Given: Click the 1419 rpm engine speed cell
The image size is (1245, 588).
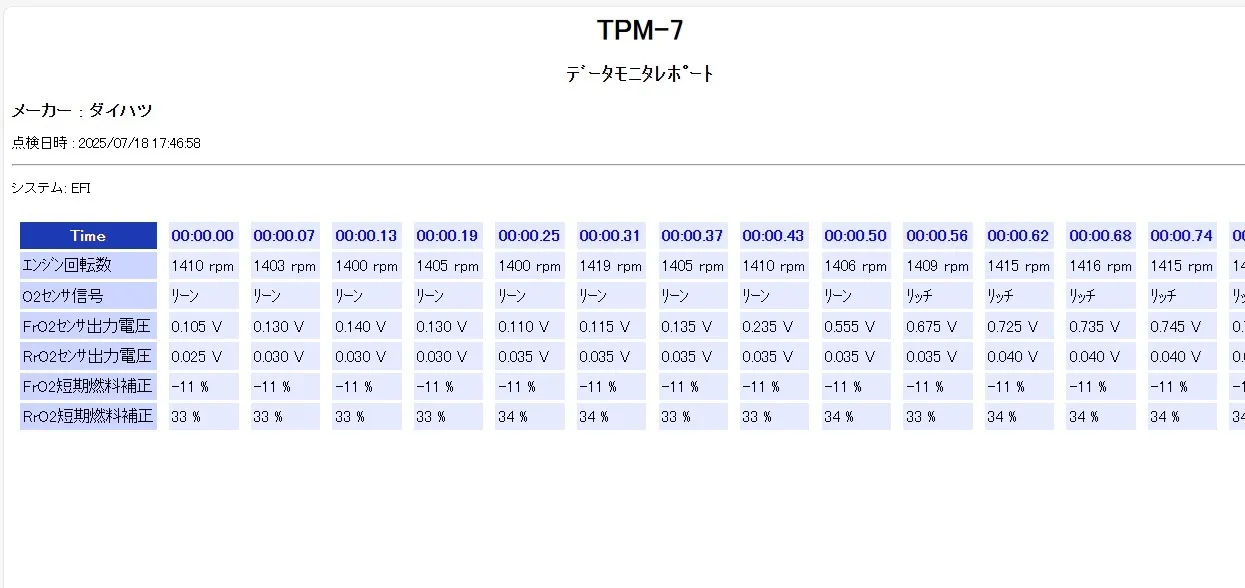Looking at the screenshot, I should [x=611, y=266].
